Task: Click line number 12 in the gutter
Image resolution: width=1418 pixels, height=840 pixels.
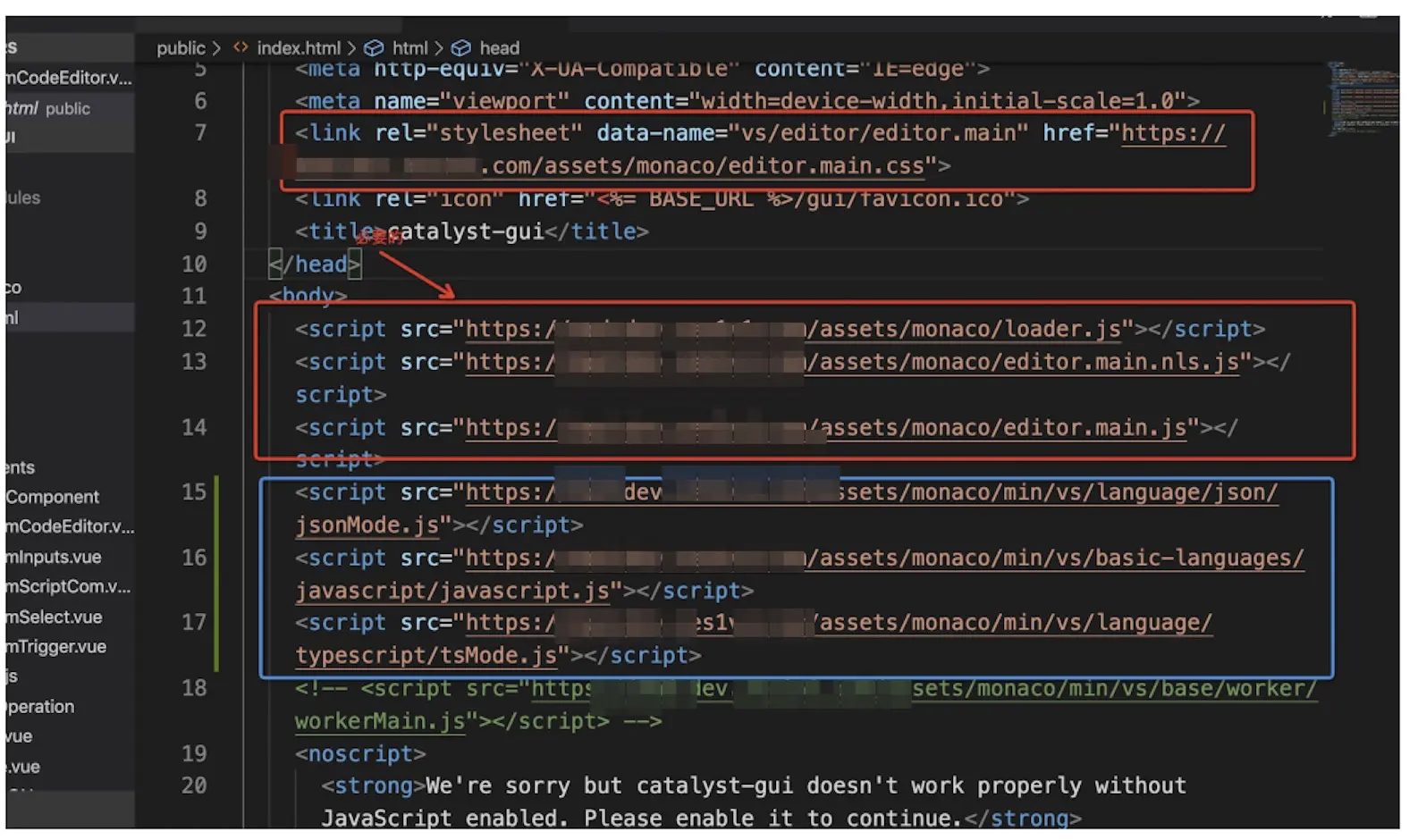Action: [x=194, y=329]
